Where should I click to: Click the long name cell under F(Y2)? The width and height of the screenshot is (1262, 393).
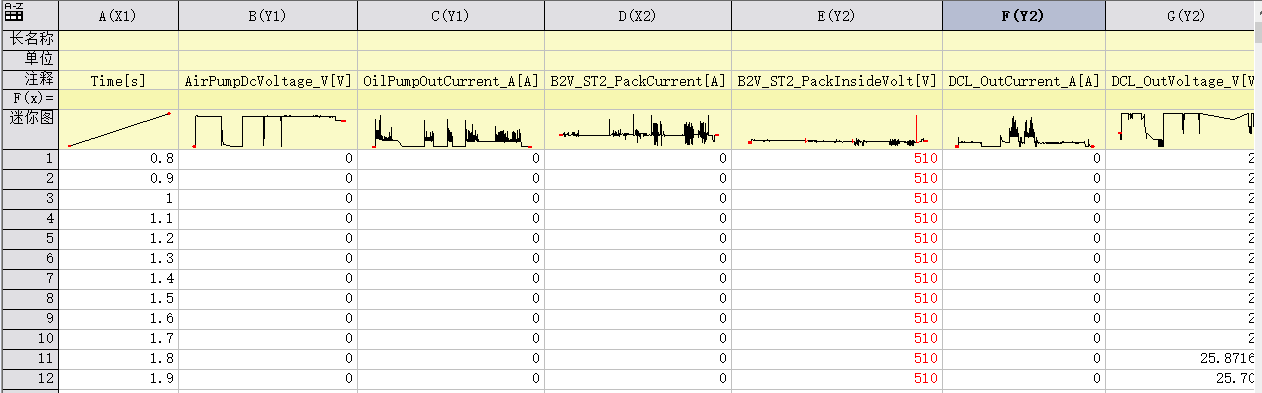(x=1024, y=40)
